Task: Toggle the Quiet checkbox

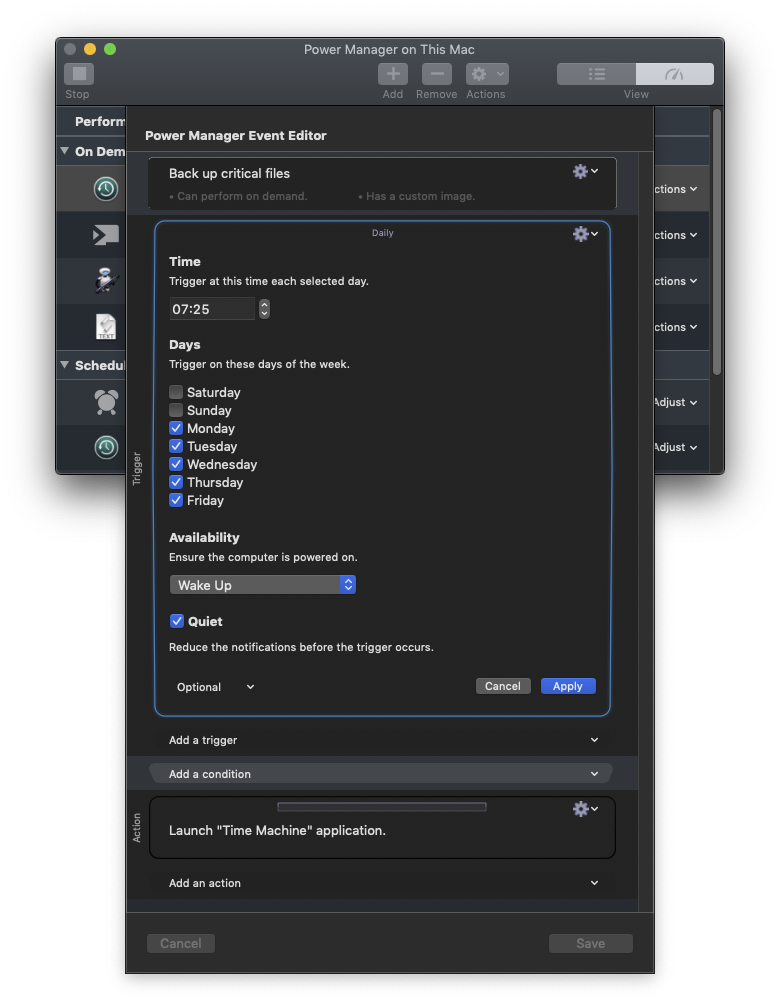Action: (177, 621)
